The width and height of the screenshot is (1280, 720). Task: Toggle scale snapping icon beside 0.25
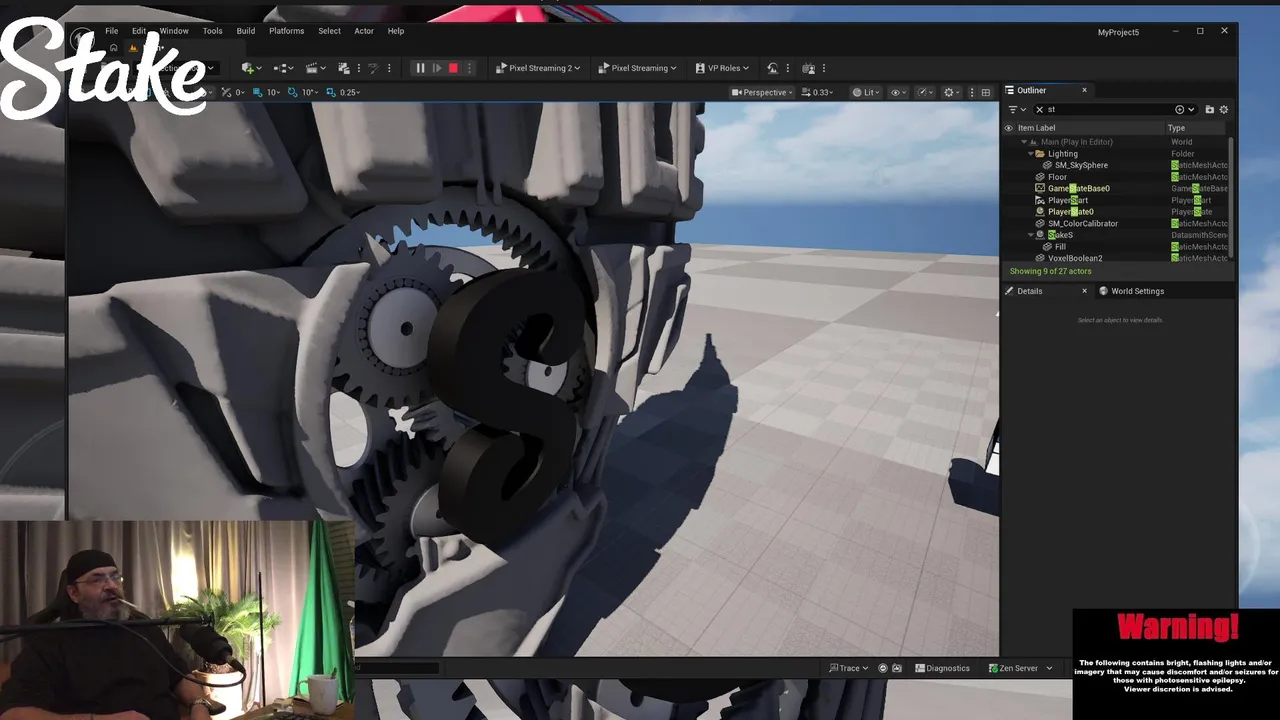click(330, 92)
